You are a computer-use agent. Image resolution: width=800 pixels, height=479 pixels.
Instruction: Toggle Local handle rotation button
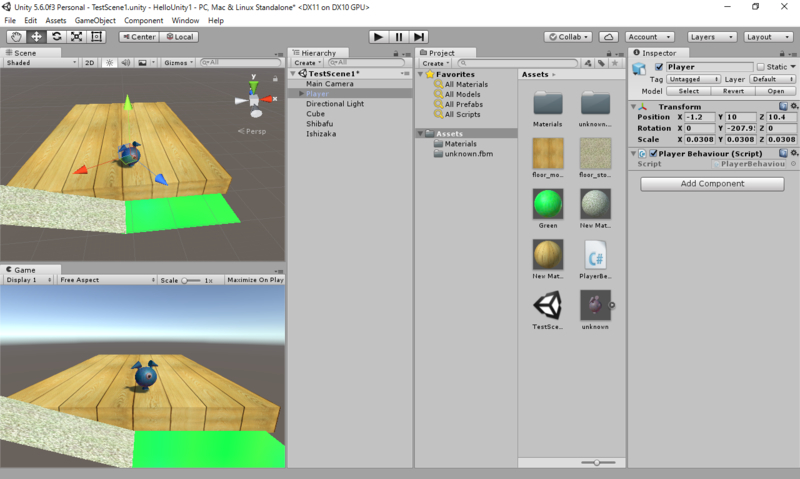[179, 37]
